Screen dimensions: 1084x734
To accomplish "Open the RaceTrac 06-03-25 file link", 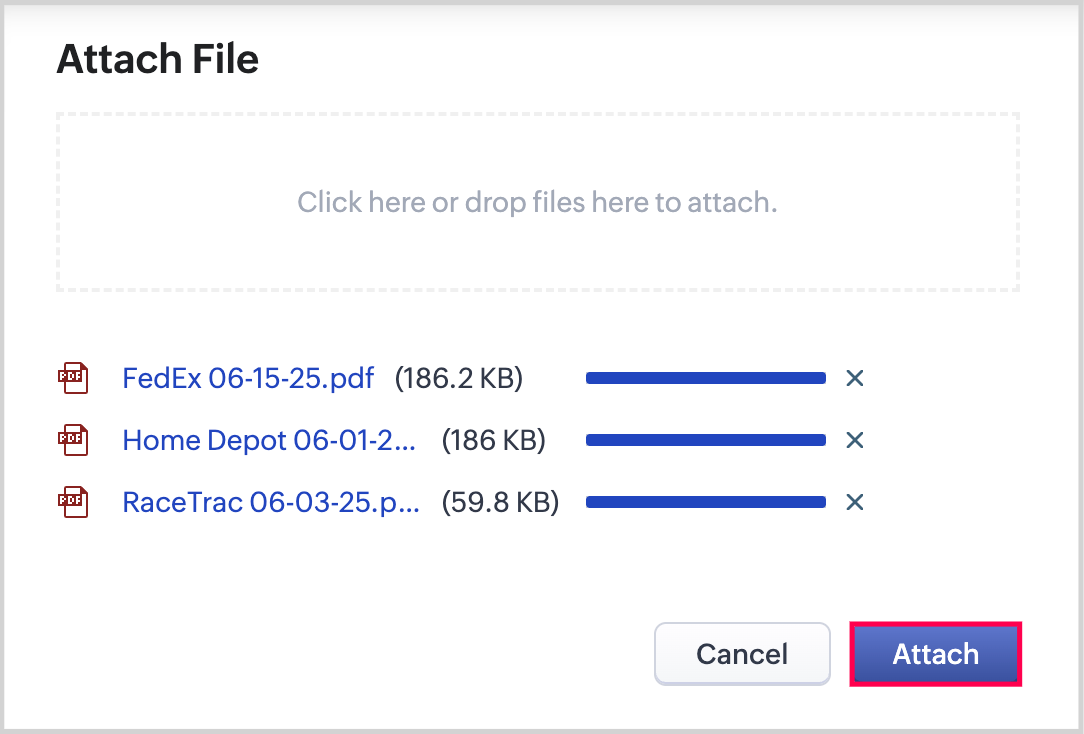I will 270,502.
